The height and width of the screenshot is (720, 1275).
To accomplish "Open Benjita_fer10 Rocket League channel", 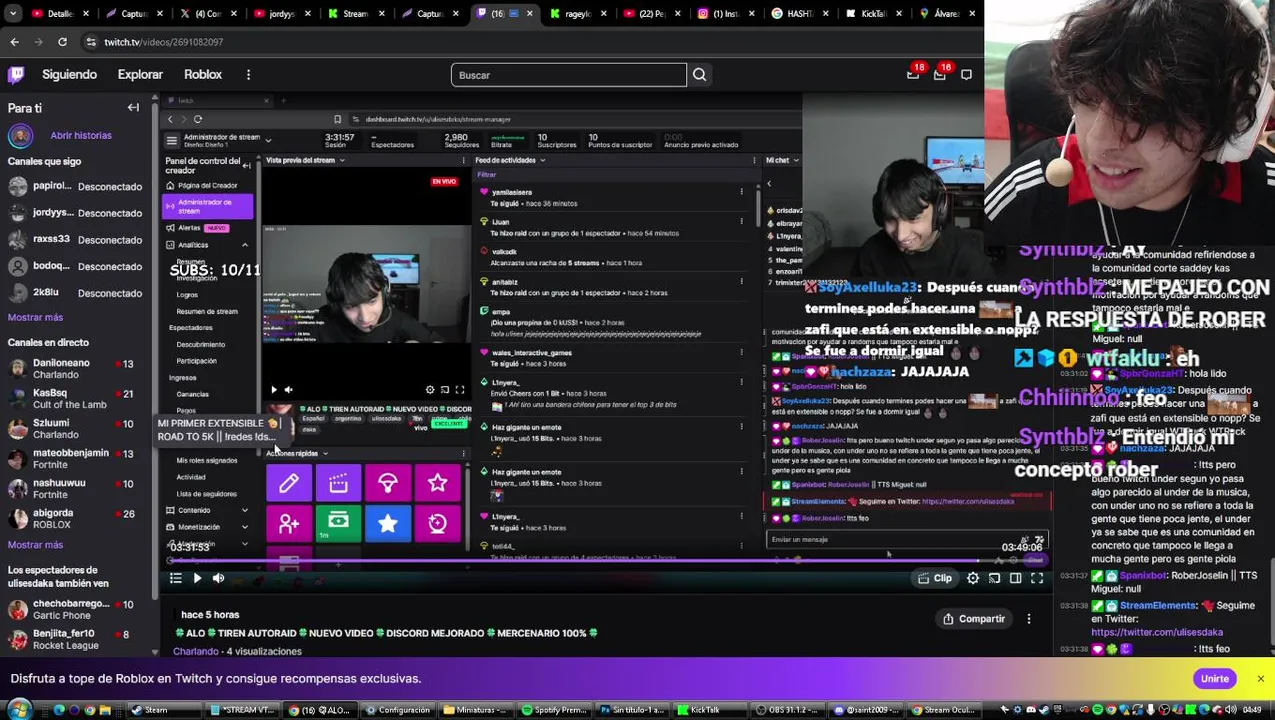I will pyautogui.click(x=75, y=639).
